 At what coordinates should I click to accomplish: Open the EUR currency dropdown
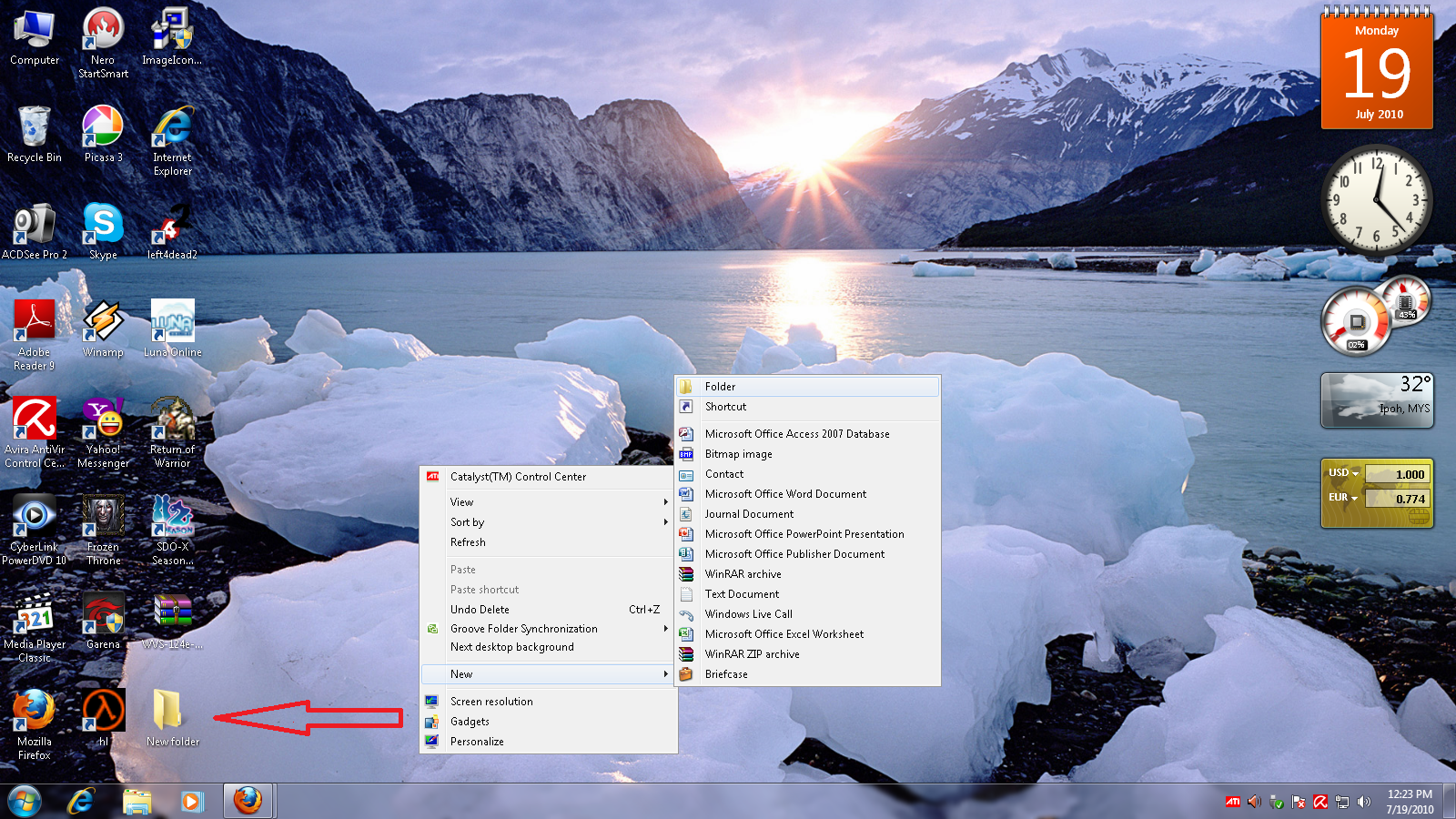(x=1355, y=497)
